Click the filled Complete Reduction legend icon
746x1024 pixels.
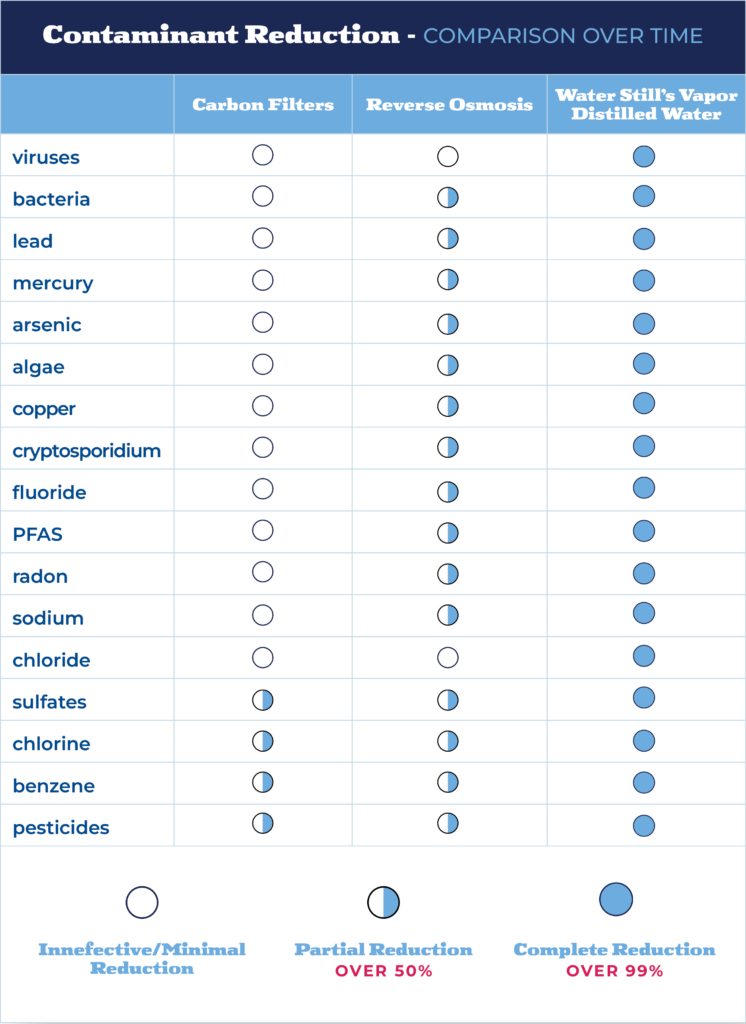[616, 899]
